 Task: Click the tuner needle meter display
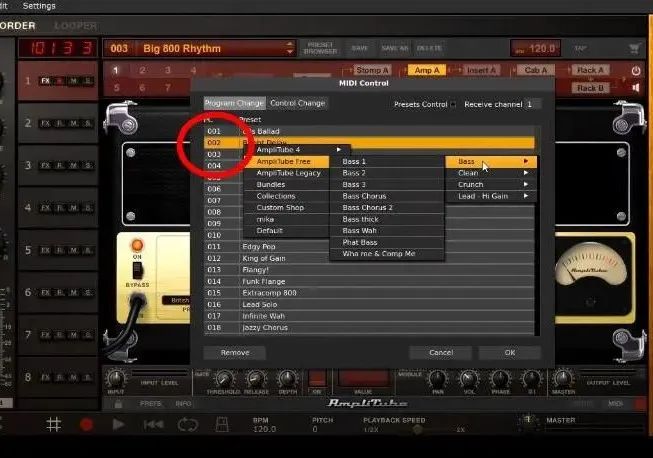(x=591, y=269)
